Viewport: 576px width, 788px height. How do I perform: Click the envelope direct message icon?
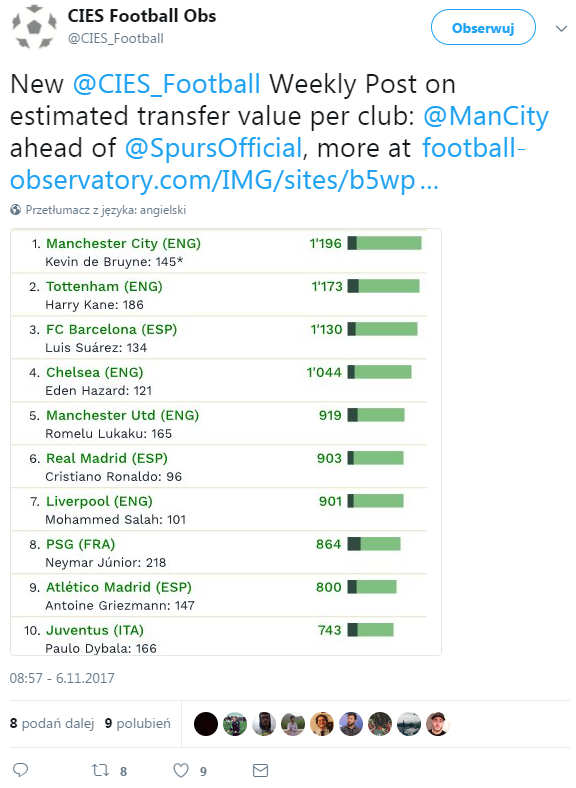[x=260, y=770]
